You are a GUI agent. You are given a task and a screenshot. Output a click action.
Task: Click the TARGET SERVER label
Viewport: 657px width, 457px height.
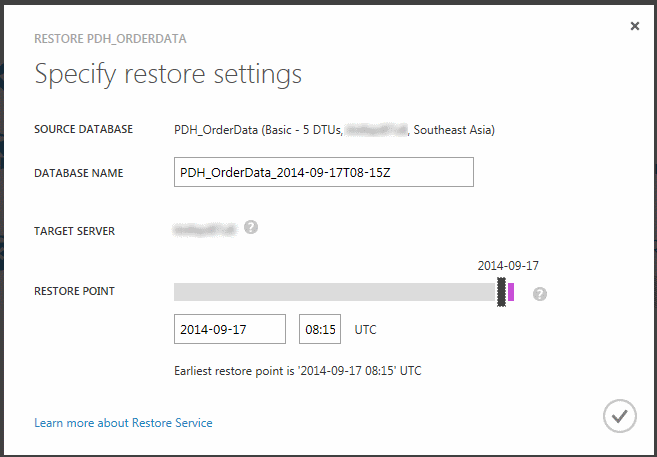[x=75, y=231]
